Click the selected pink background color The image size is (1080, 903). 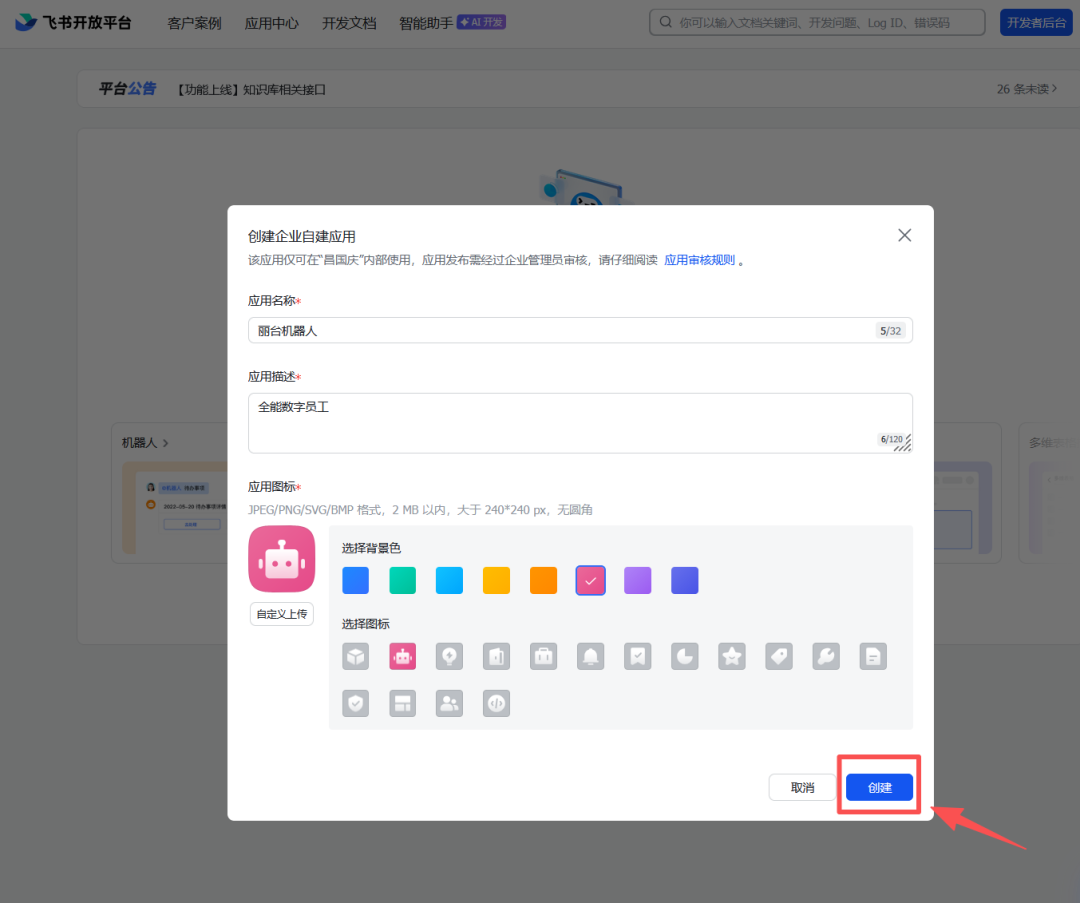[590, 581]
